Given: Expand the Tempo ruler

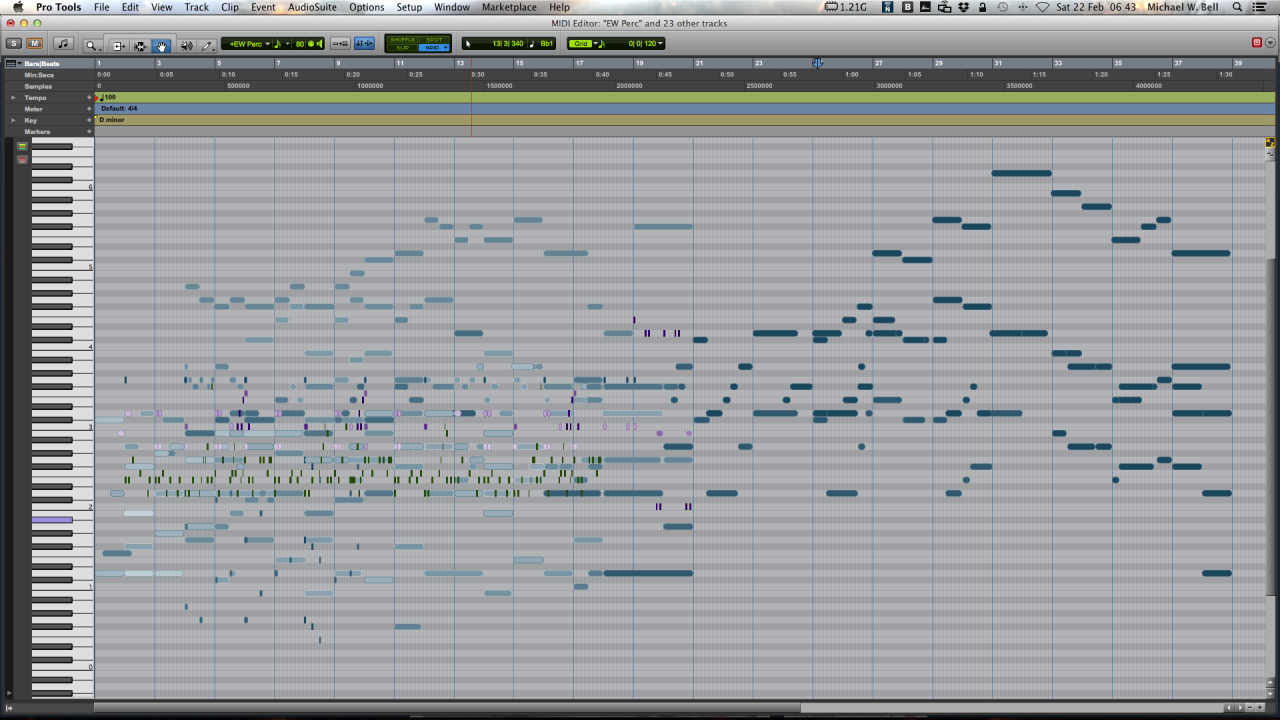Looking at the screenshot, I should (13, 97).
